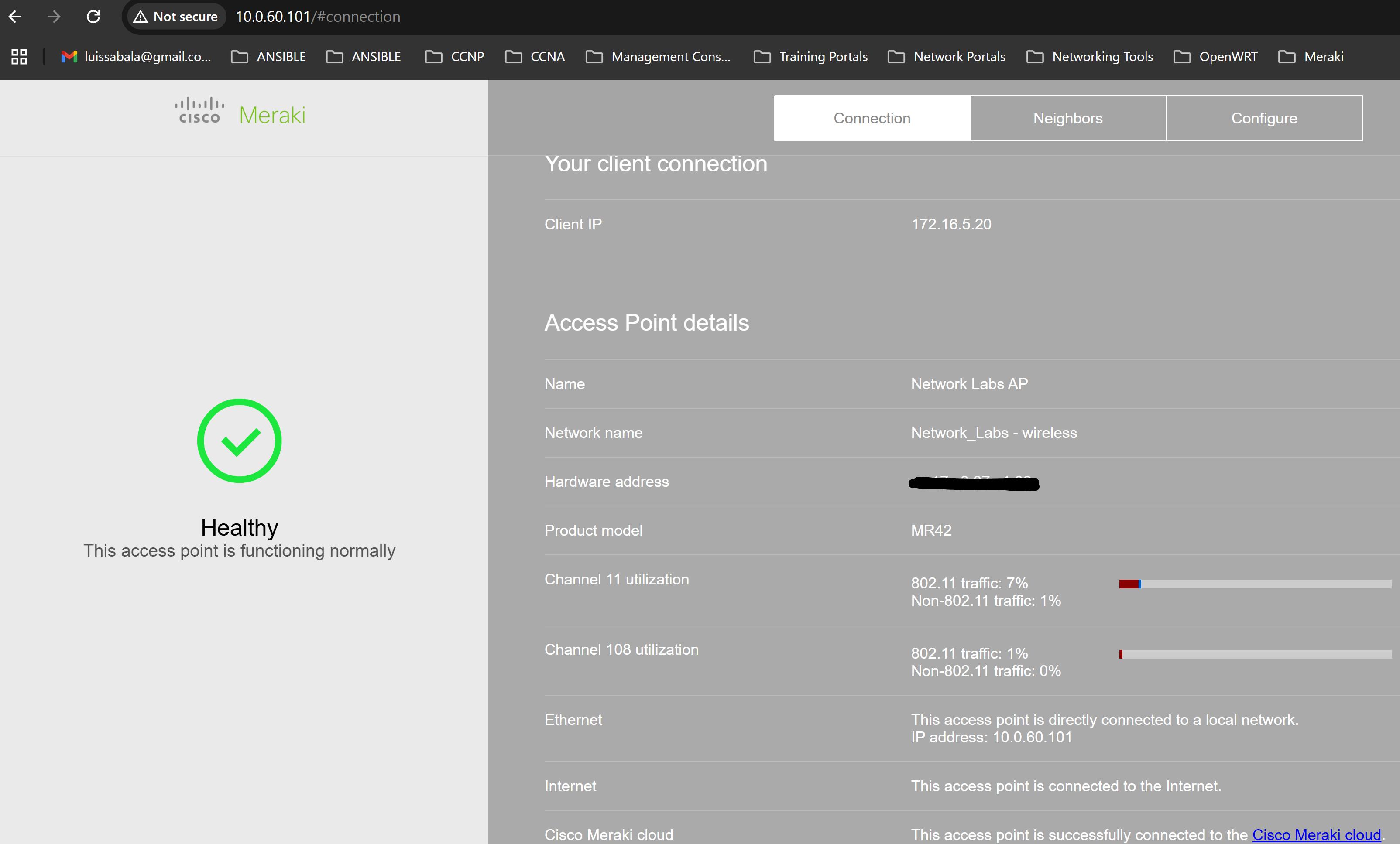
Task: Click the Cisco logo
Action: point(199,110)
